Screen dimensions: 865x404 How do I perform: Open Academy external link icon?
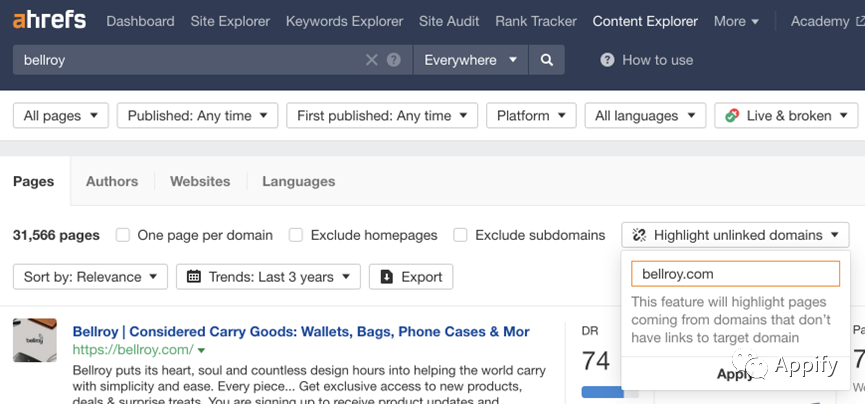(859, 22)
